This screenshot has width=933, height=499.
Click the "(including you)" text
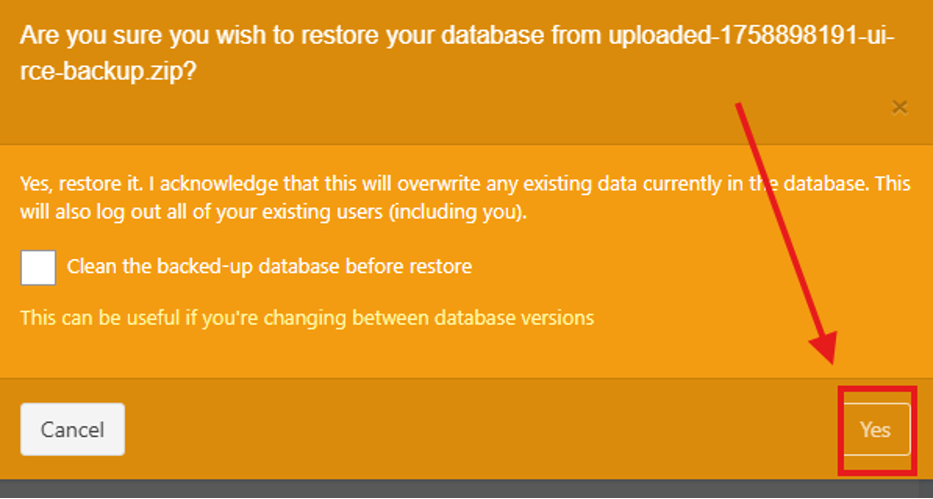(479, 213)
